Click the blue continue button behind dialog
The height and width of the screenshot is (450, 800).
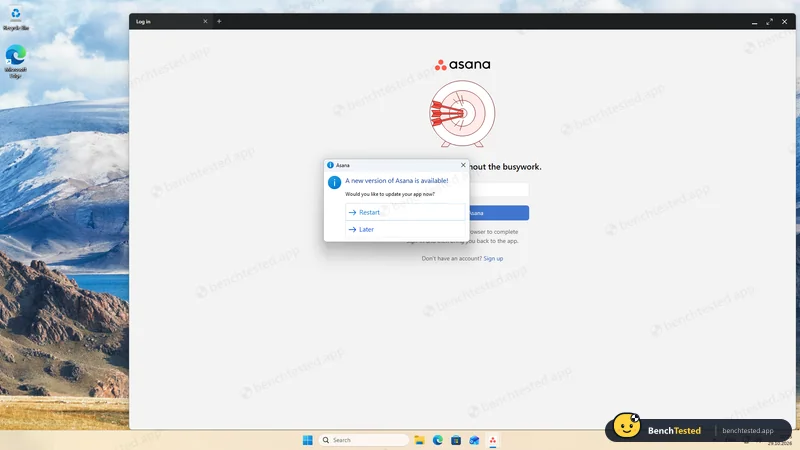coord(498,213)
